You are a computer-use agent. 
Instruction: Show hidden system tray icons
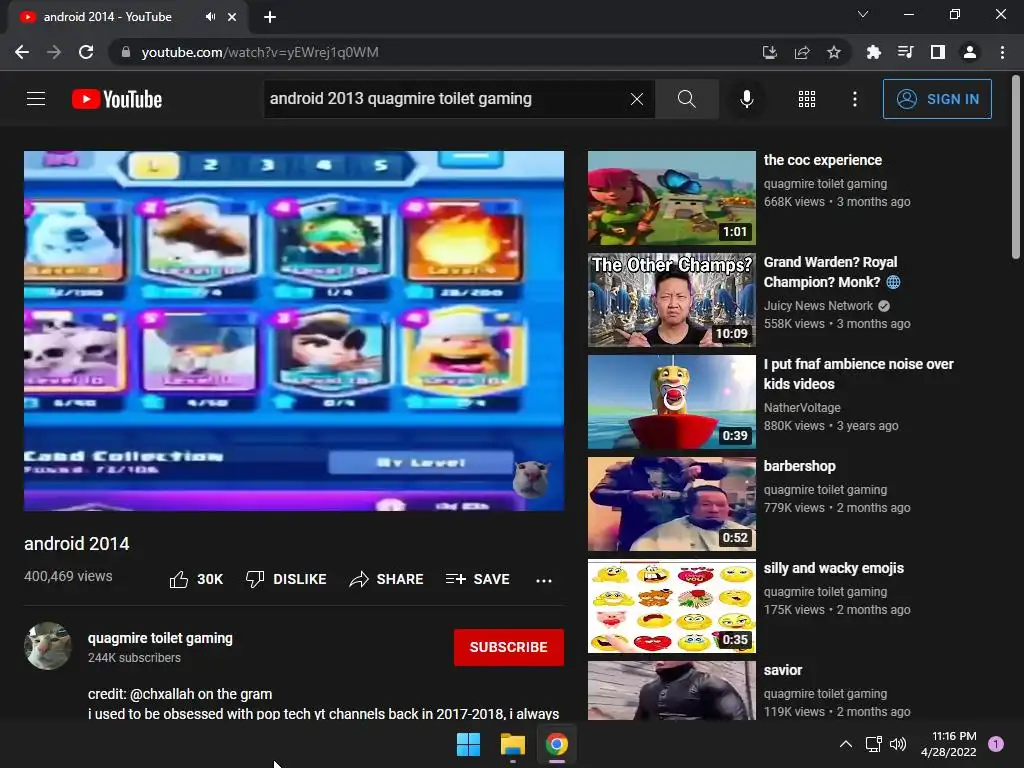(845, 744)
